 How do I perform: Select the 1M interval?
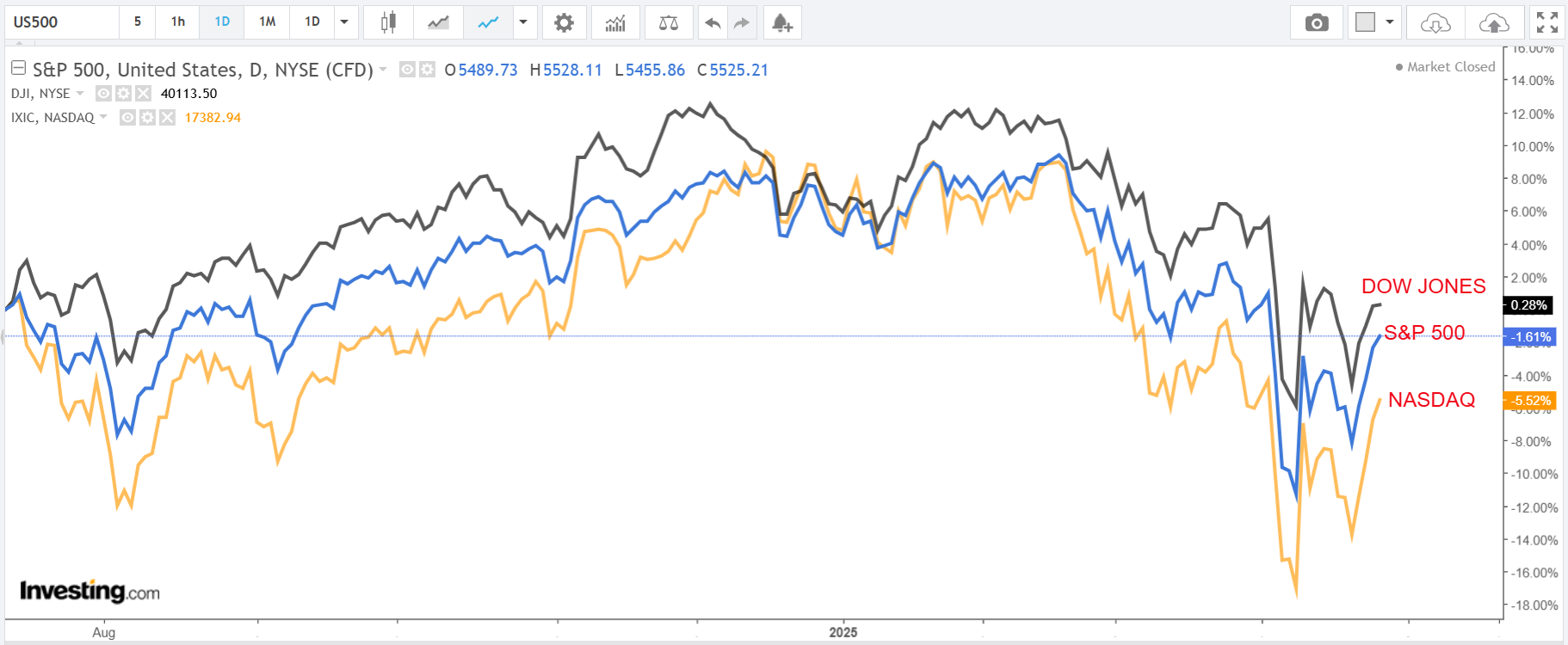(268, 22)
